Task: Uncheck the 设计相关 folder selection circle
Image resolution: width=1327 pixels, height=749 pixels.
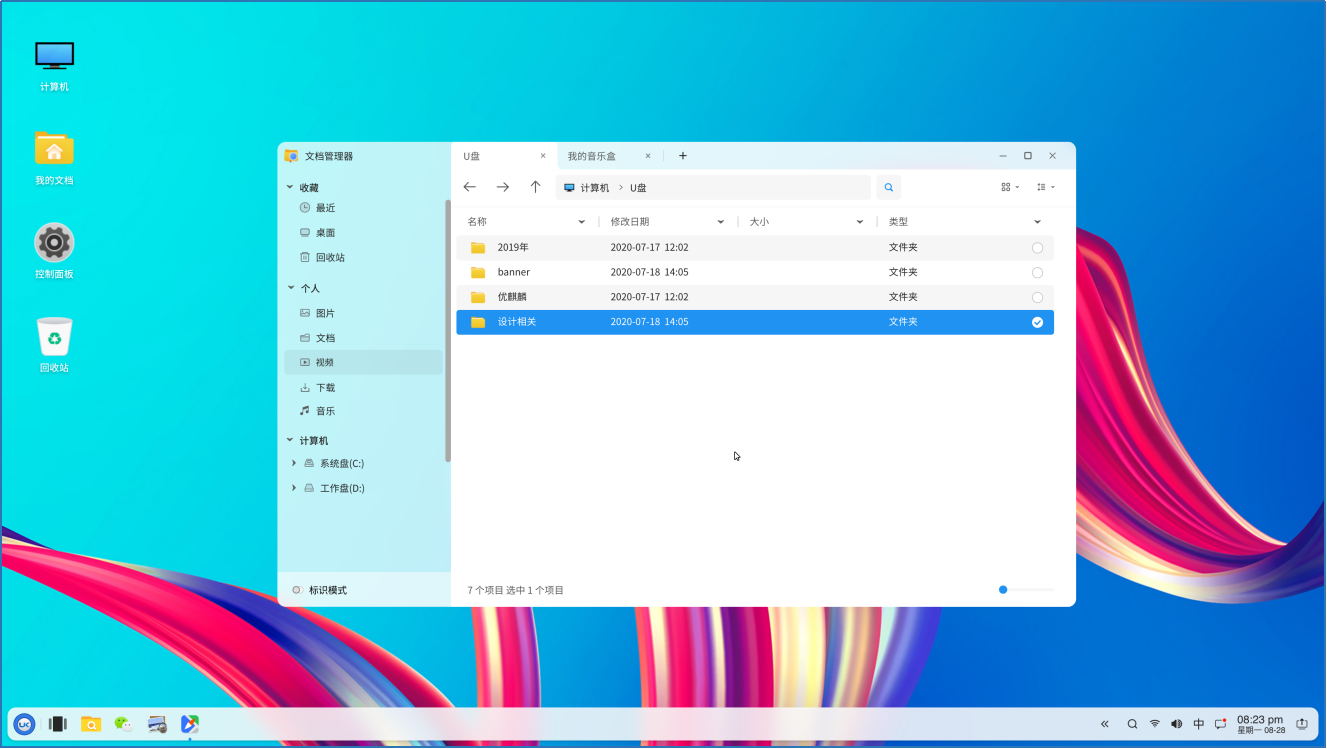Action: click(x=1037, y=322)
